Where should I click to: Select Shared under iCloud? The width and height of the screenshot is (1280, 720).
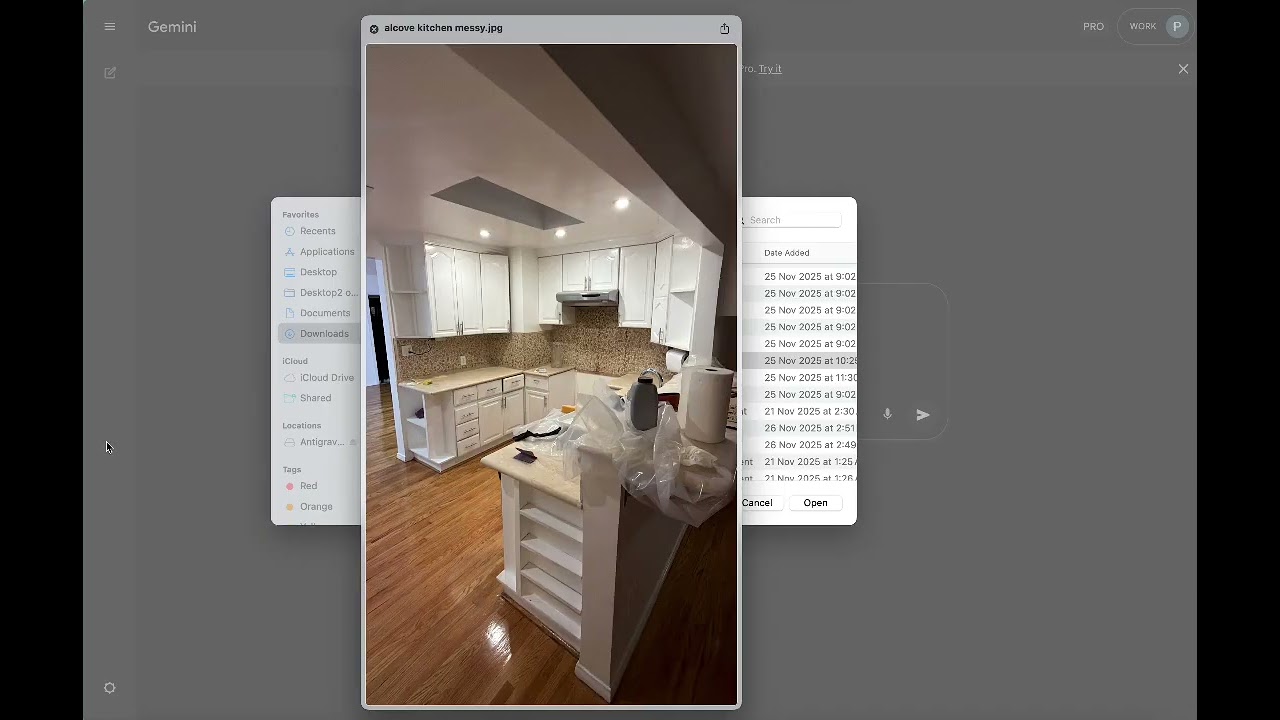[x=317, y=398]
